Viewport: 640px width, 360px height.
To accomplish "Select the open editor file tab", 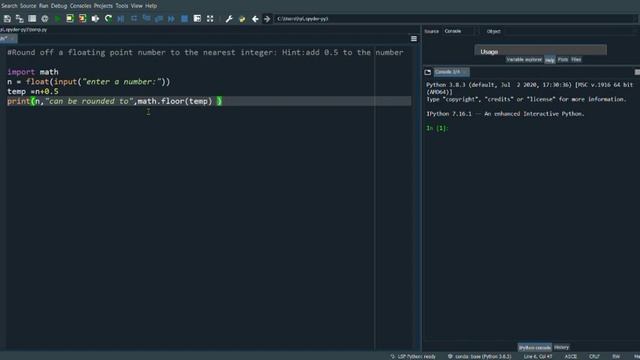I will 8,39.
